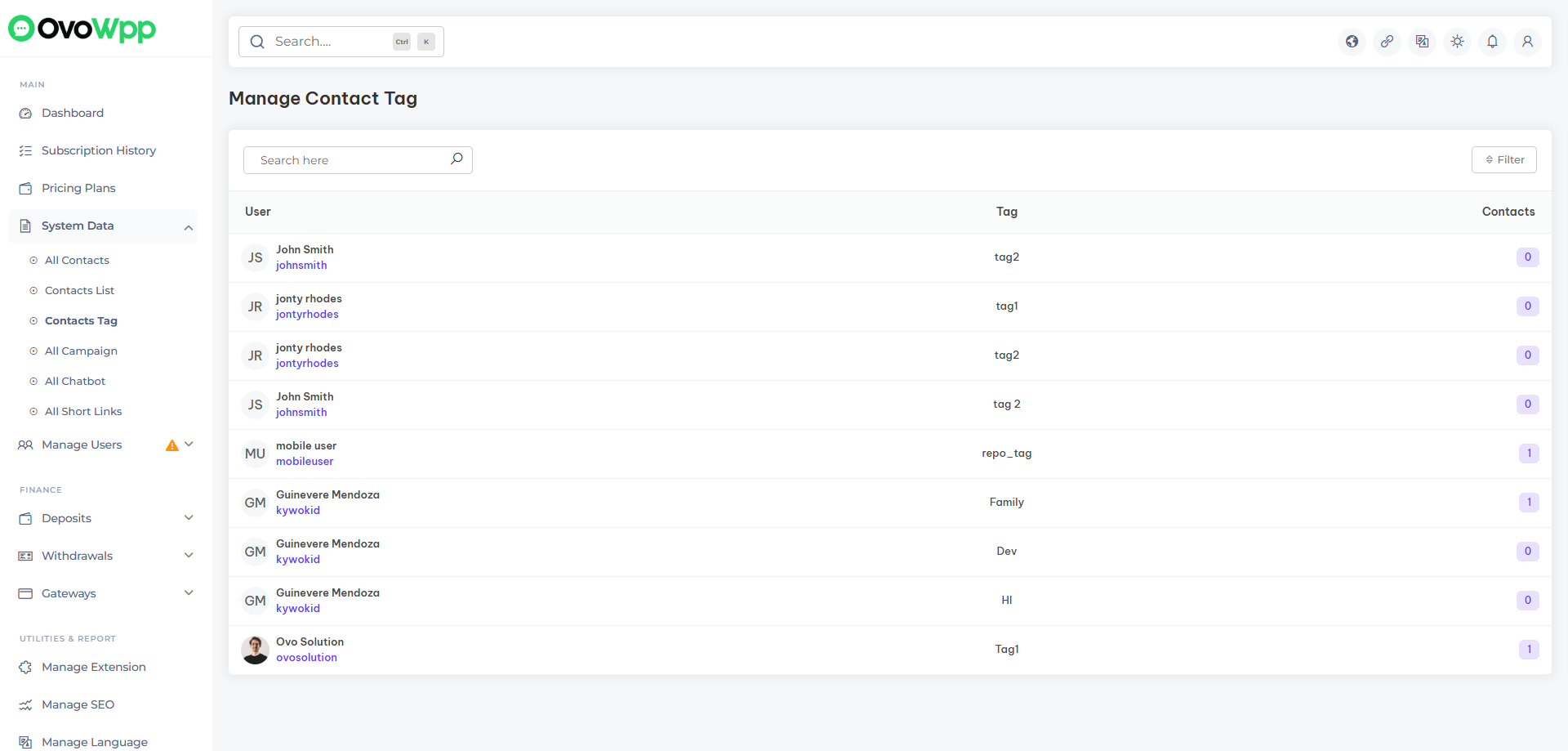
Task: Expand the Gateways menu chevron
Action: point(189,593)
